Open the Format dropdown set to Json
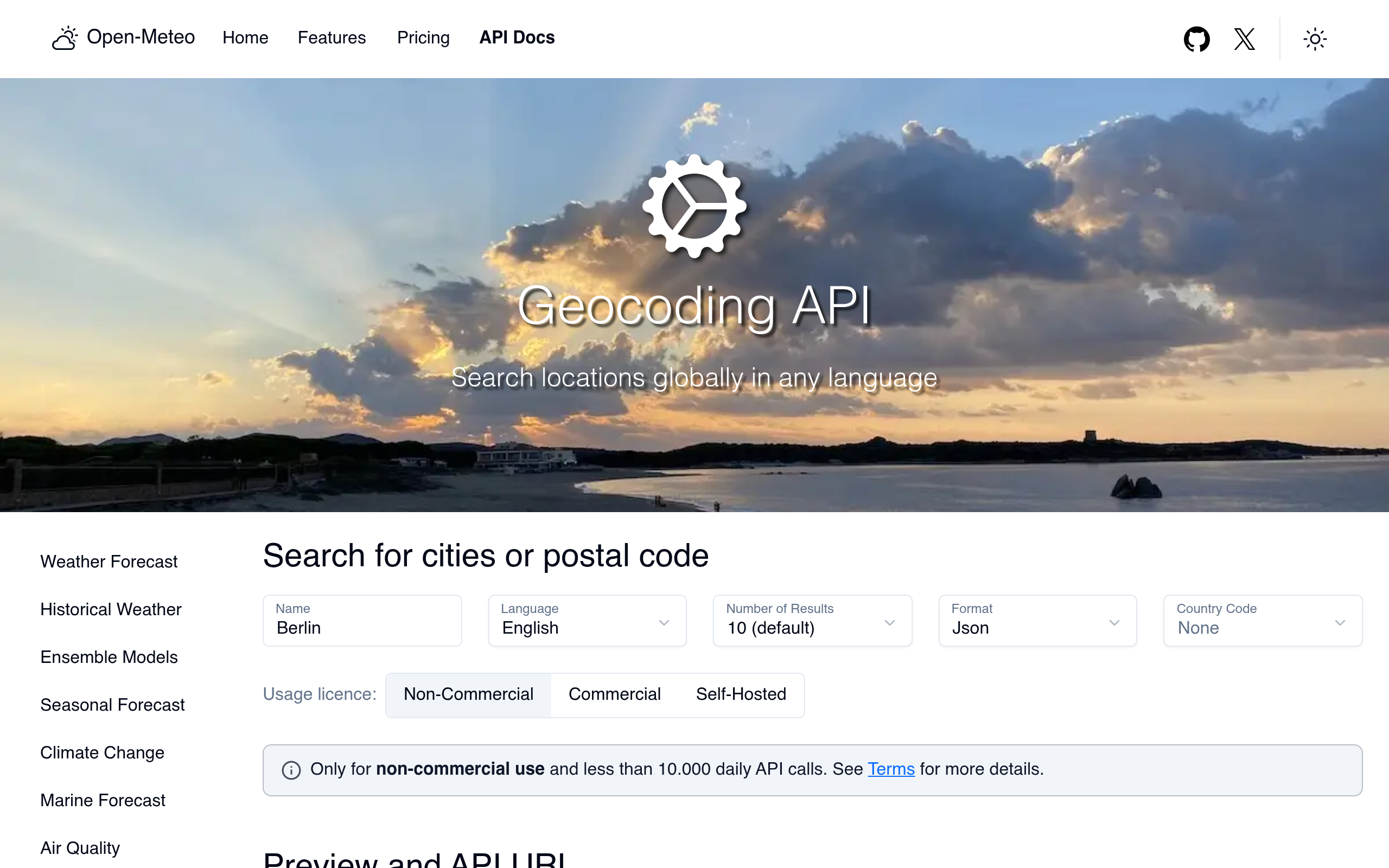This screenshot has height=868, width=1389. 1037,621
